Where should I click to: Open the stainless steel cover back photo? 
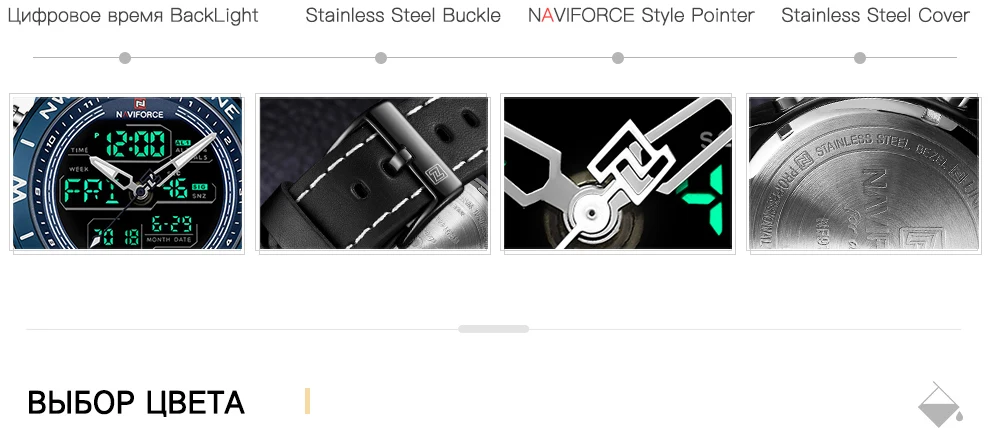(x=864, y=173)
